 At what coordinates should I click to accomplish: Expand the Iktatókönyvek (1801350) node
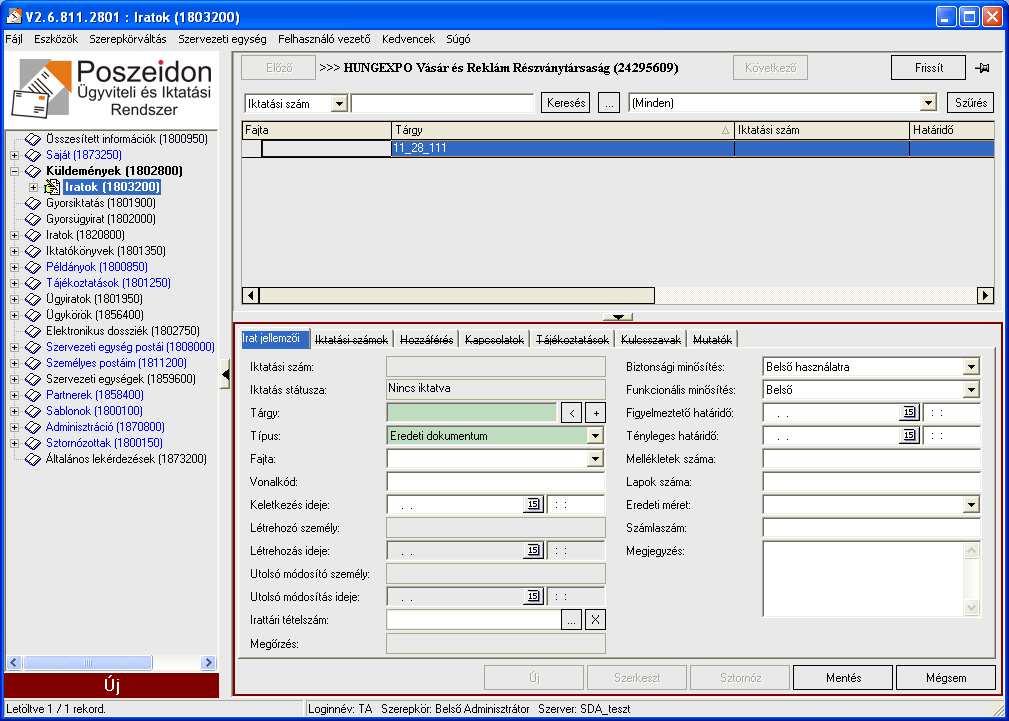click(x=14, y=251)
